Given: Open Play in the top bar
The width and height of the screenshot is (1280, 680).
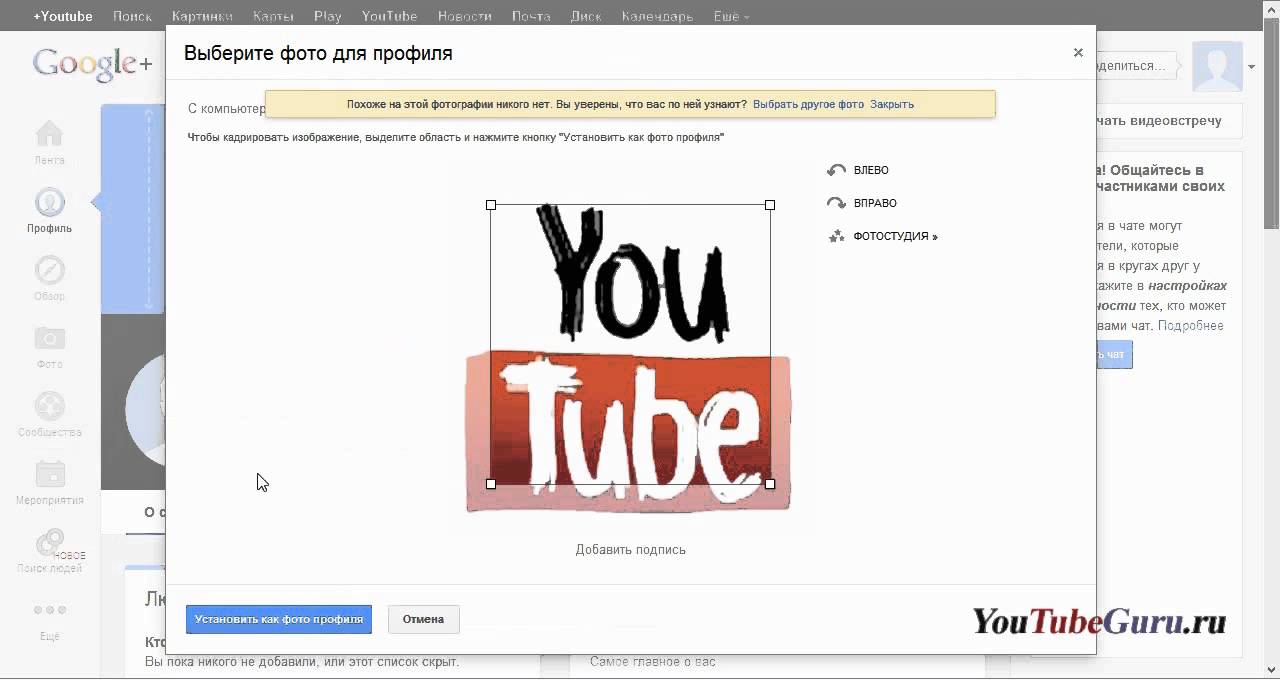Looking at the screenshot, I should [x=327, y=16].
